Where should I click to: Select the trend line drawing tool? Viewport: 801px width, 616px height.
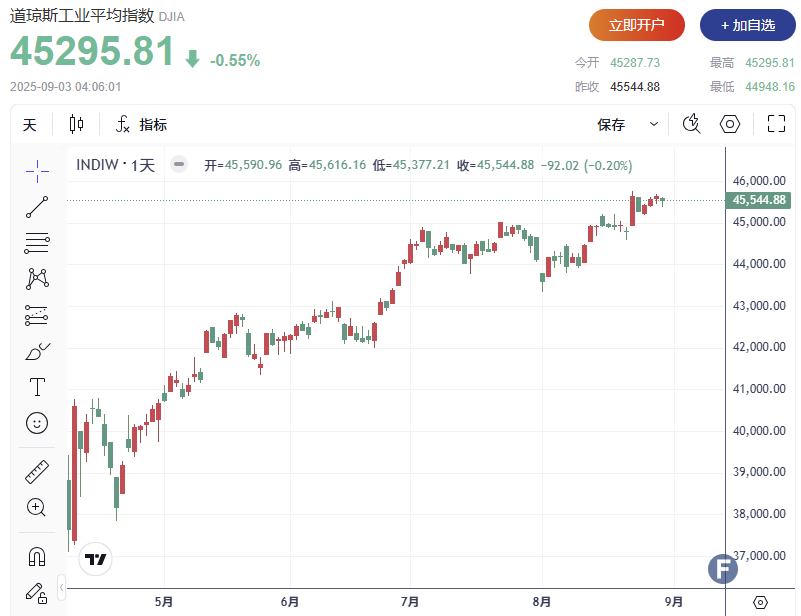(37, 207)
